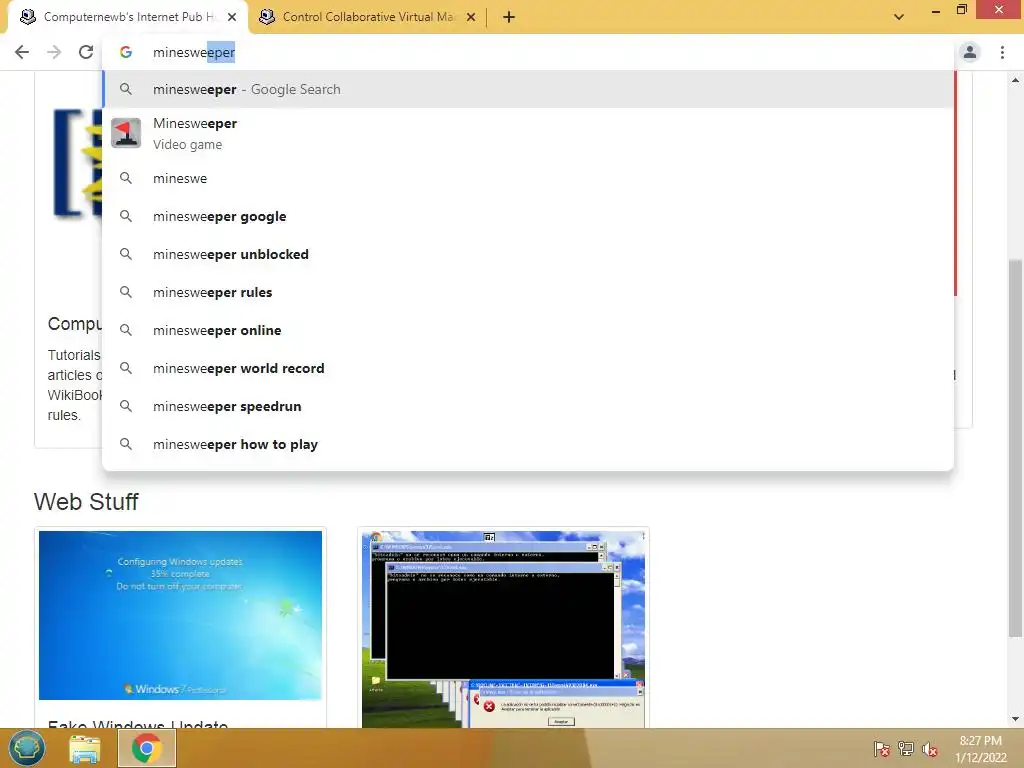Choose the 'mineswe' suggestion
The height and width of the screenshot is (768, 1024).
(528, 178)
